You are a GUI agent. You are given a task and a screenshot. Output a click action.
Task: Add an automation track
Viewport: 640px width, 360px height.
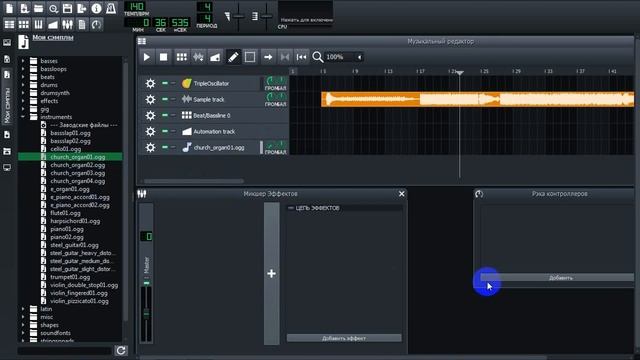tap(215, 57)
